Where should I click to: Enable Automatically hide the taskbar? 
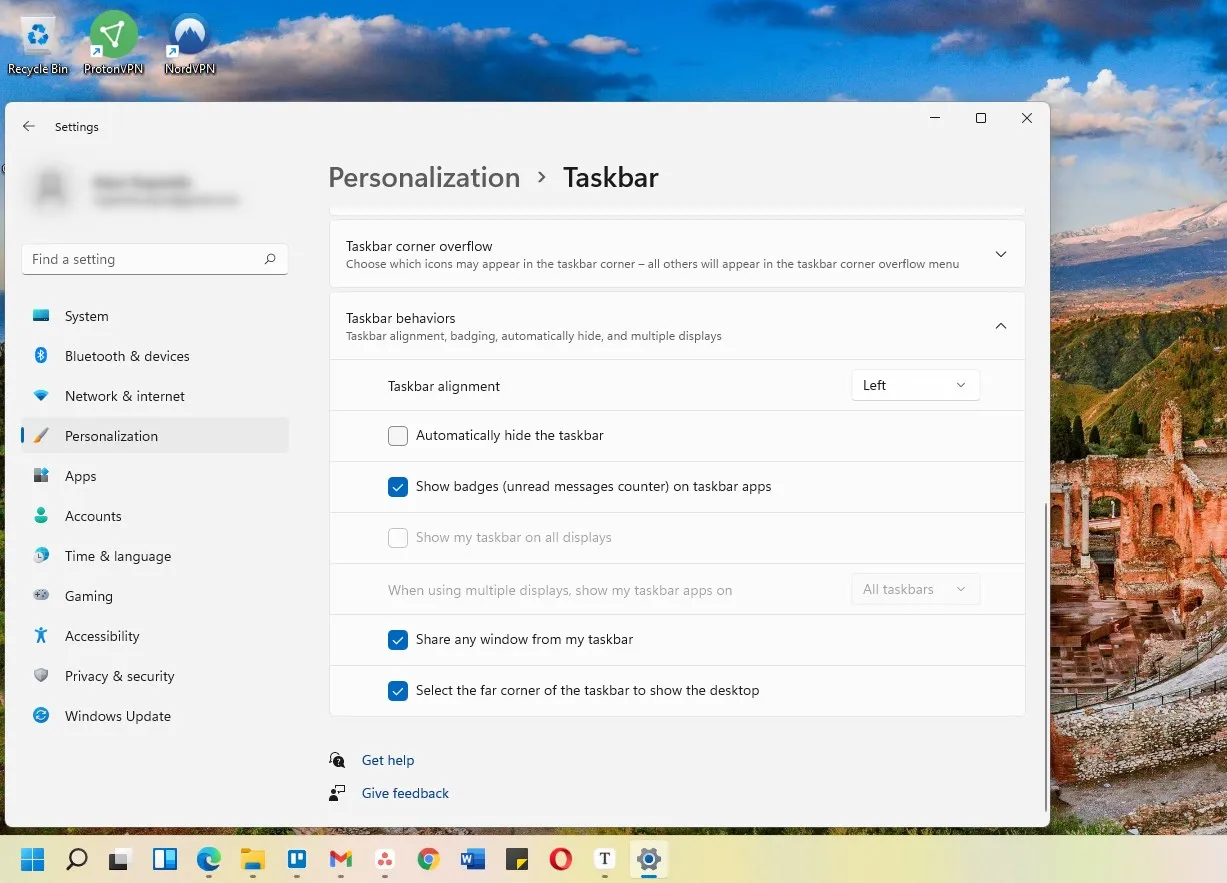[397, 436]
